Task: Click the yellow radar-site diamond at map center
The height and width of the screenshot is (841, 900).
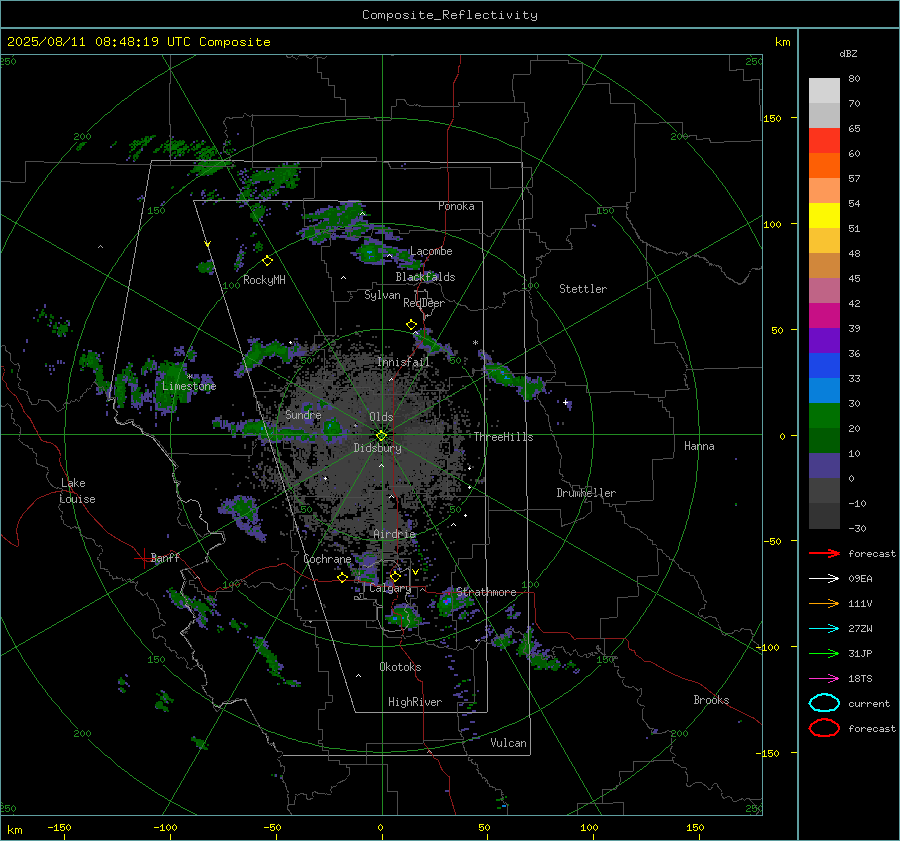Action: pos(381,436)
